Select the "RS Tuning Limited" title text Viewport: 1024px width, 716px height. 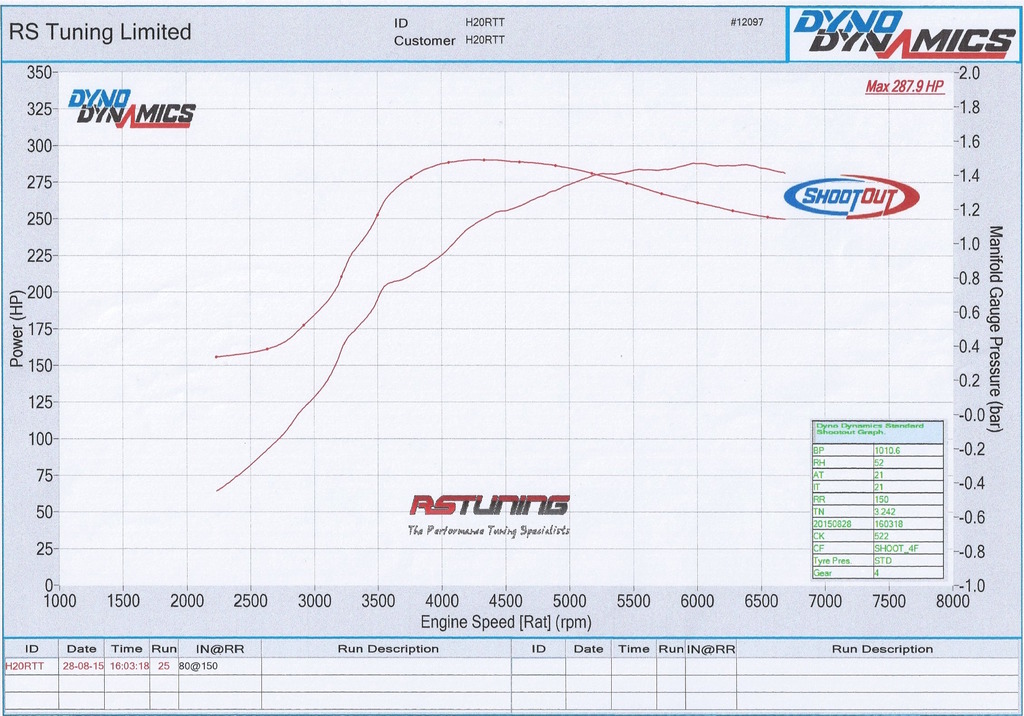pos(100,32)
